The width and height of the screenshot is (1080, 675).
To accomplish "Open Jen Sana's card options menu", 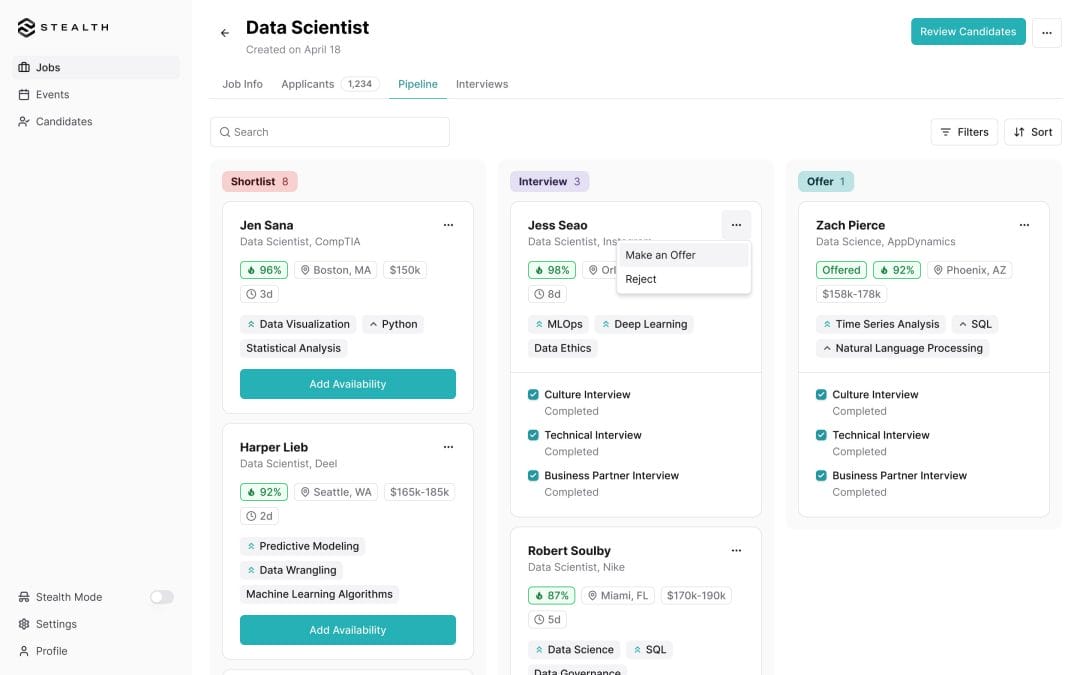I will point(448,225).
